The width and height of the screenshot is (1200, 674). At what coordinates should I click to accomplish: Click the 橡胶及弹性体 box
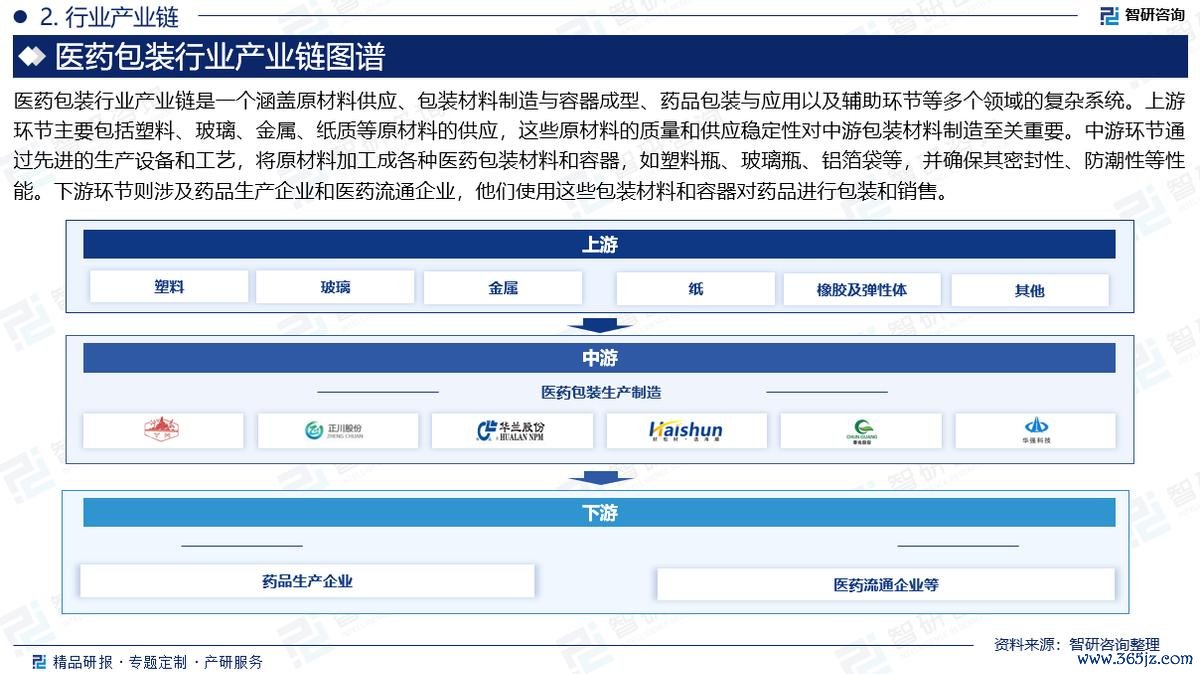861,290
